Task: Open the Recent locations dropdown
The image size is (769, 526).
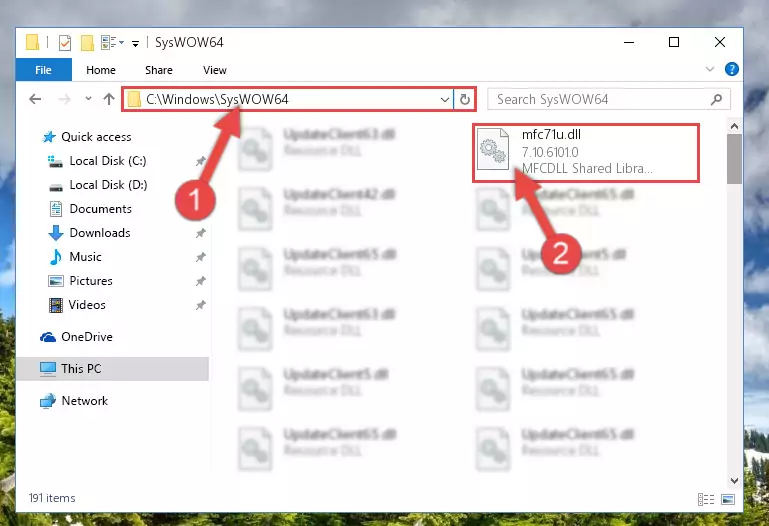Action: pos(88,99)
